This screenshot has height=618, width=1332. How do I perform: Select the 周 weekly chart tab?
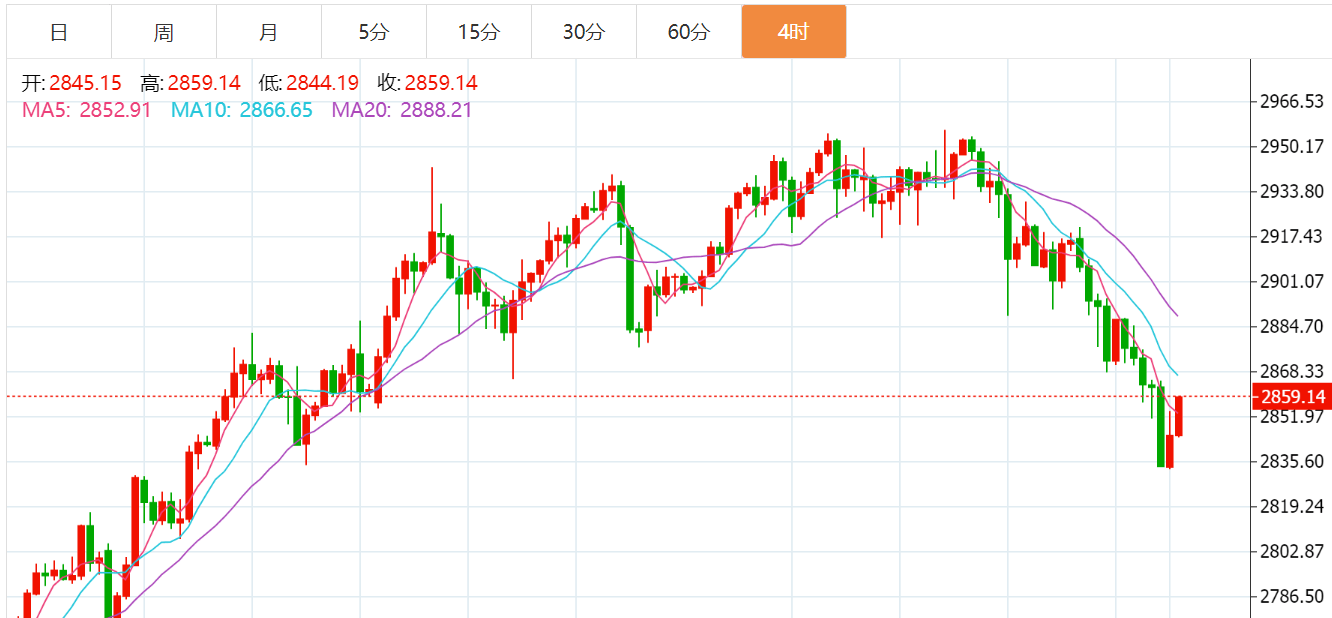click(164, 32)
